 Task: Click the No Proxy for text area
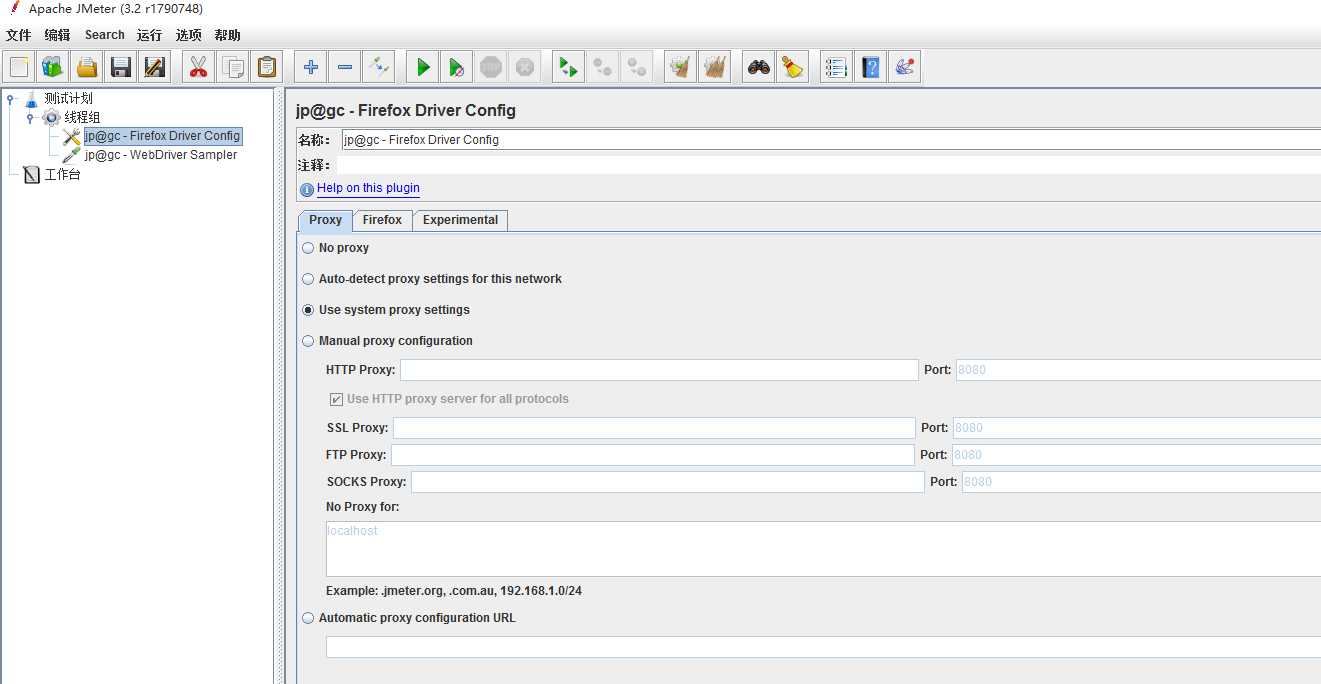click(x=823, y=549)
